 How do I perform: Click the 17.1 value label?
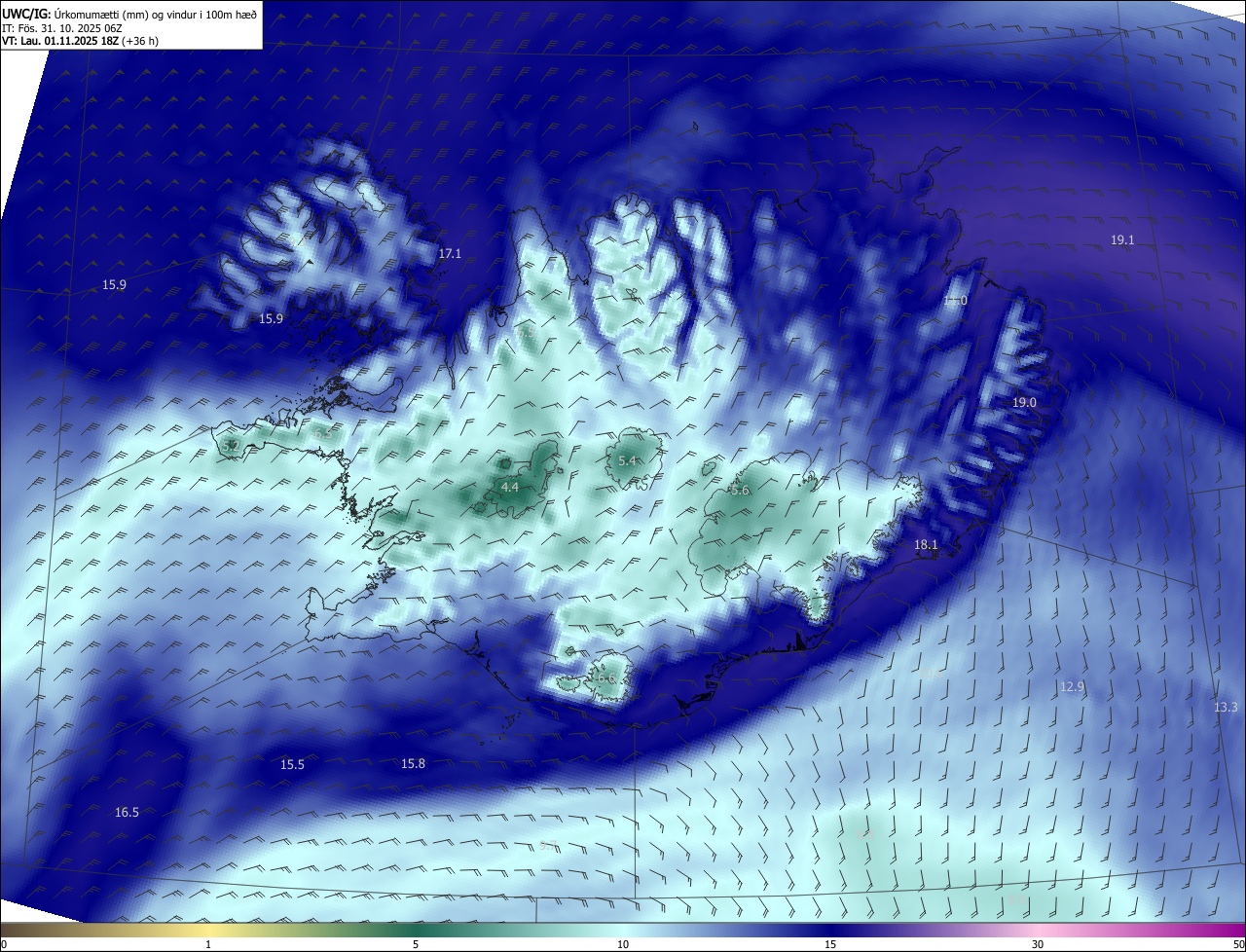pyautogui.click(x=450, y=253)
